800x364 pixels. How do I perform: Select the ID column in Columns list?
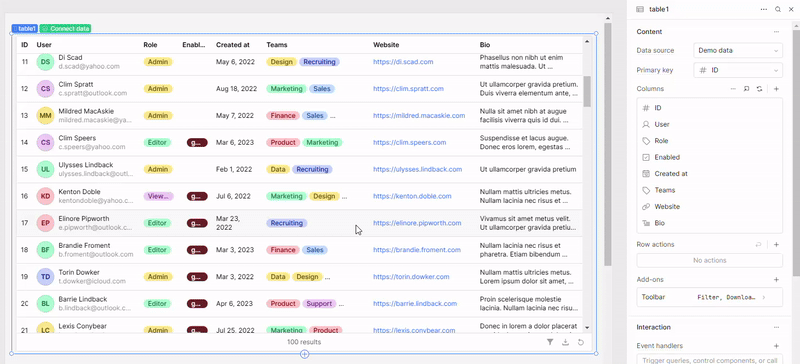tap(710, 108)
